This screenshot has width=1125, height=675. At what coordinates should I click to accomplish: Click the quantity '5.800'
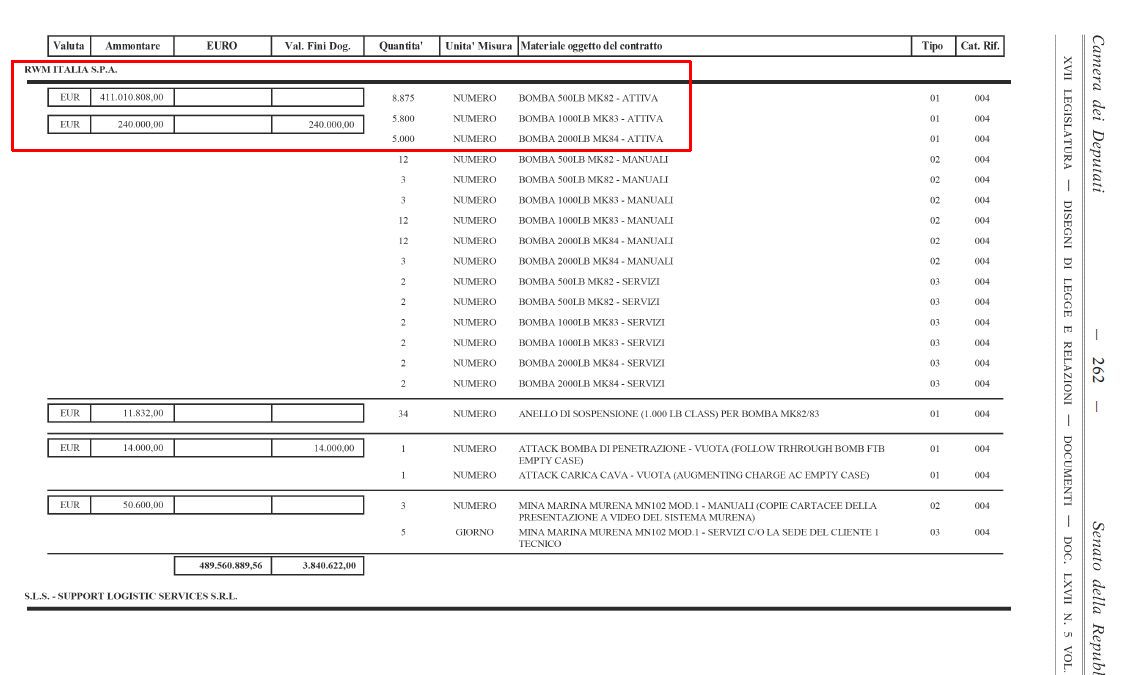[x=403, y=118]
